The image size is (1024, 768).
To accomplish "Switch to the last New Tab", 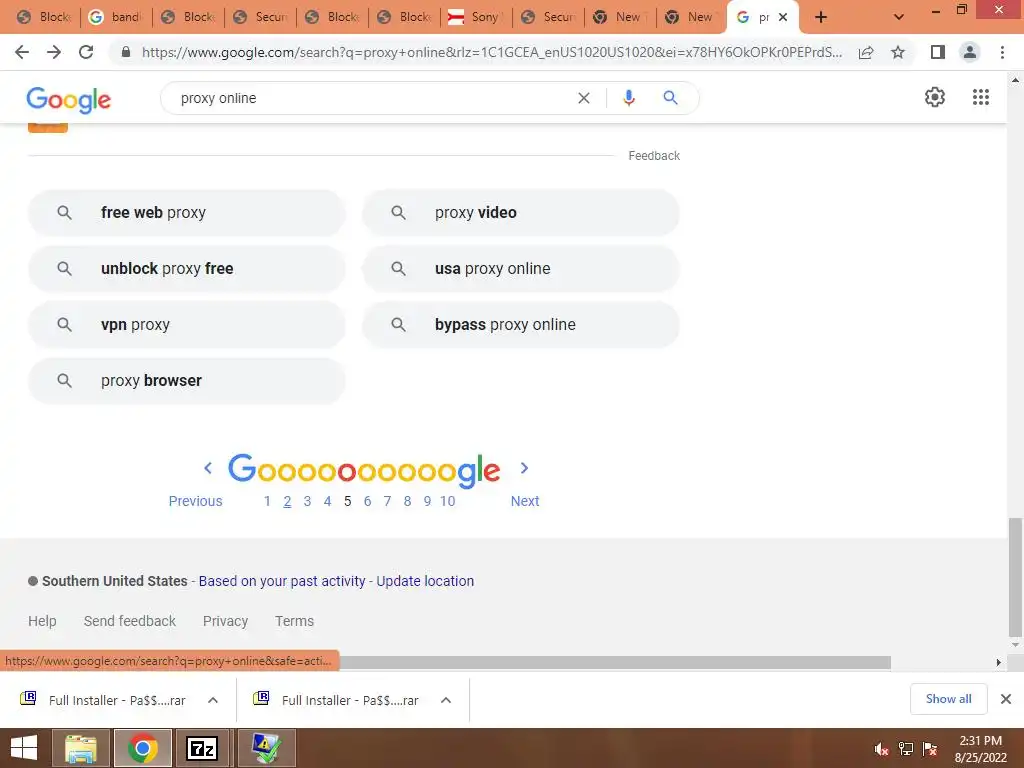I will tap(691, 17).
